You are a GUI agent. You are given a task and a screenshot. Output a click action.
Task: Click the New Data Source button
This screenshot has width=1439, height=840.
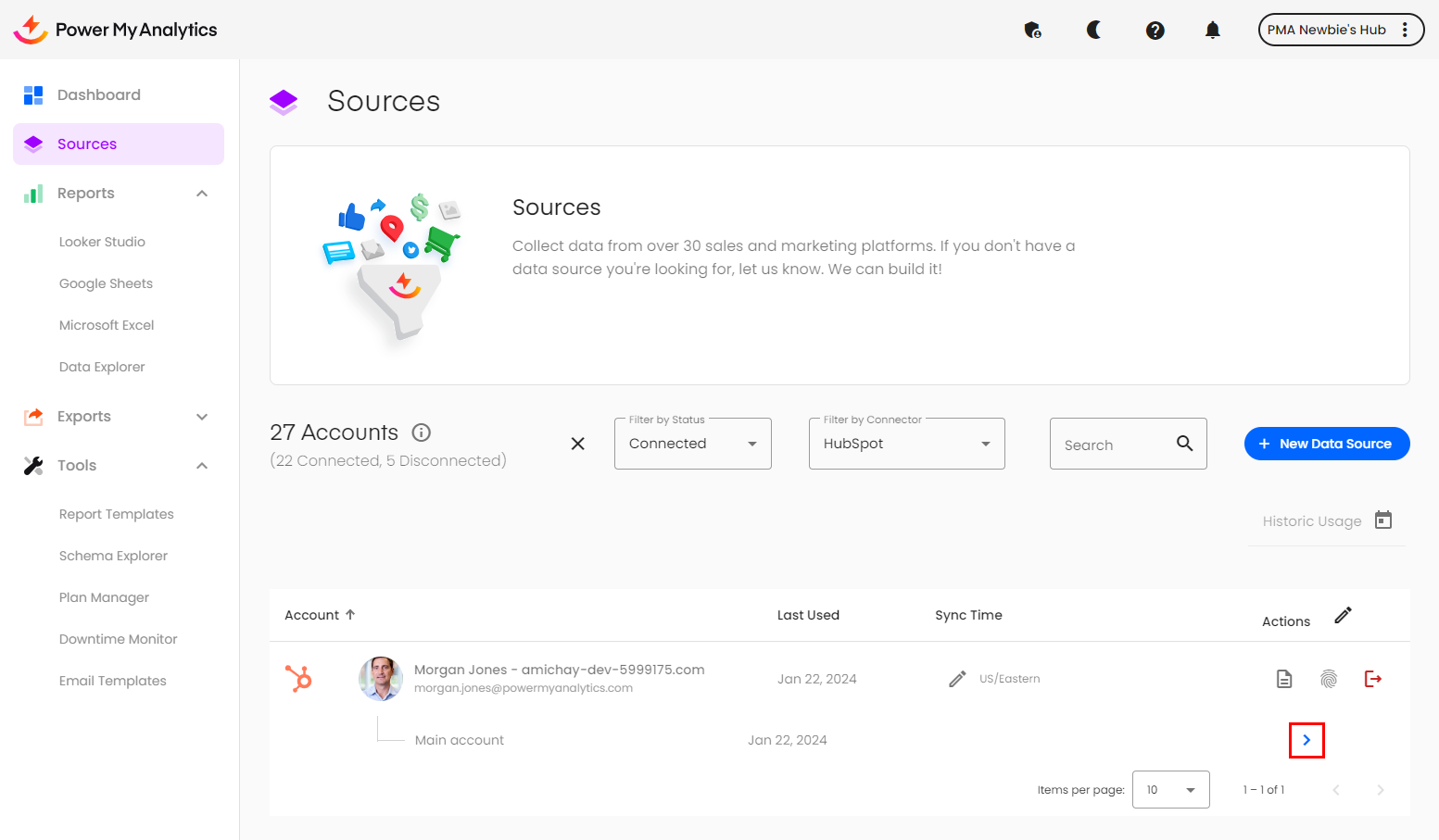tap(1326, 444)
